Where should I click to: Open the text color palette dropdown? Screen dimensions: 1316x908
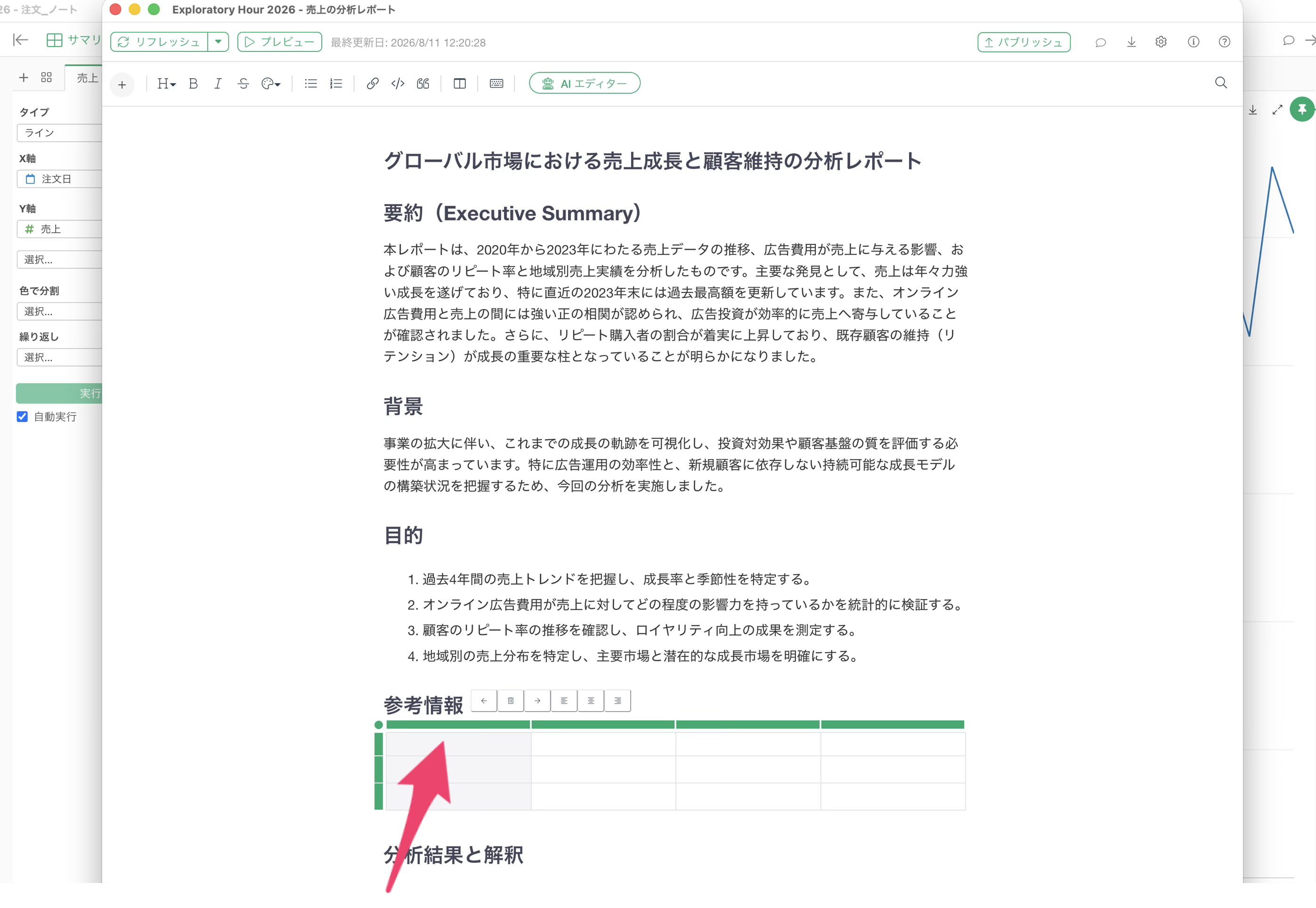pos(271,84)
